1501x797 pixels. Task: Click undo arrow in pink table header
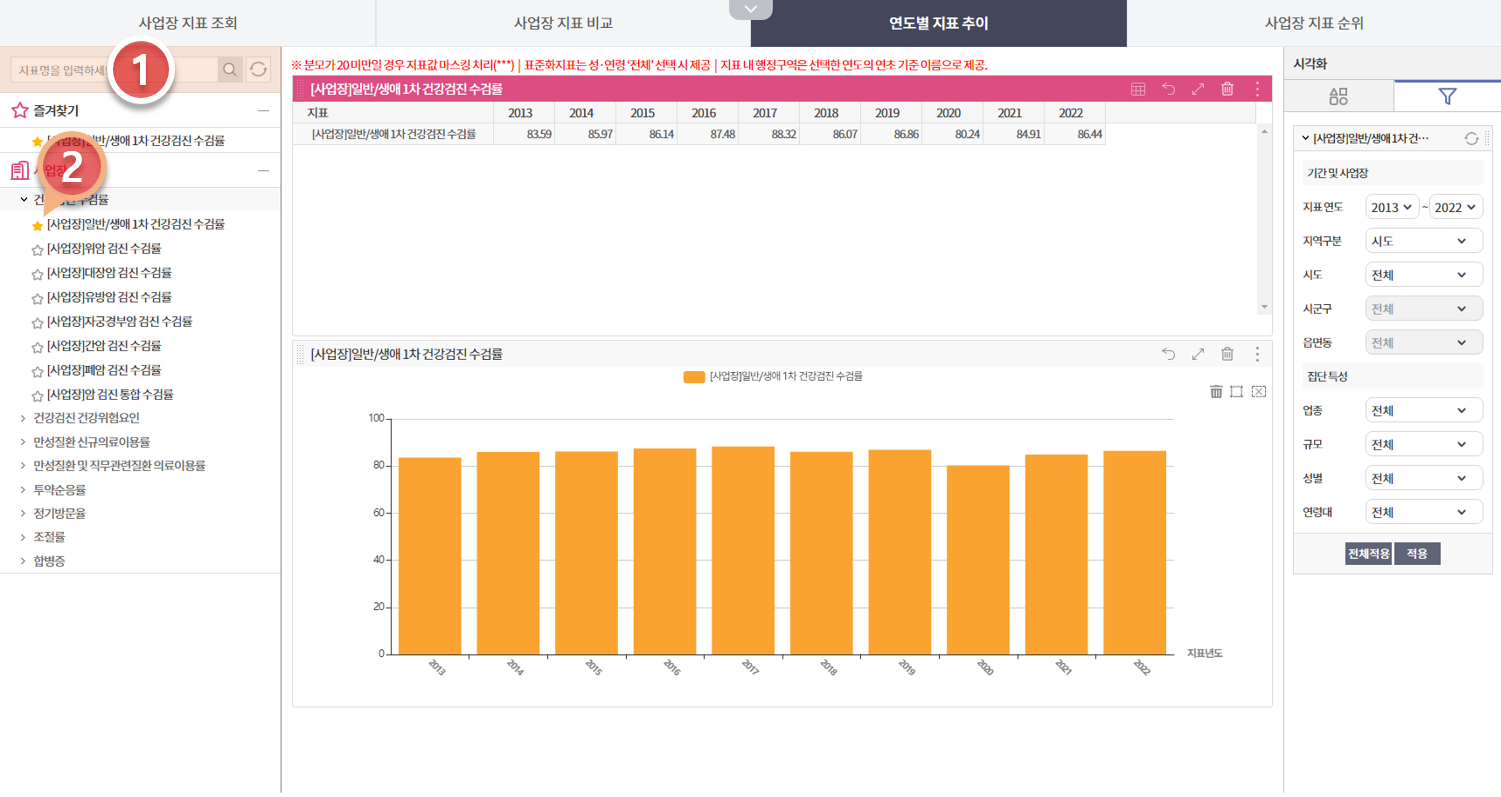1168,89
